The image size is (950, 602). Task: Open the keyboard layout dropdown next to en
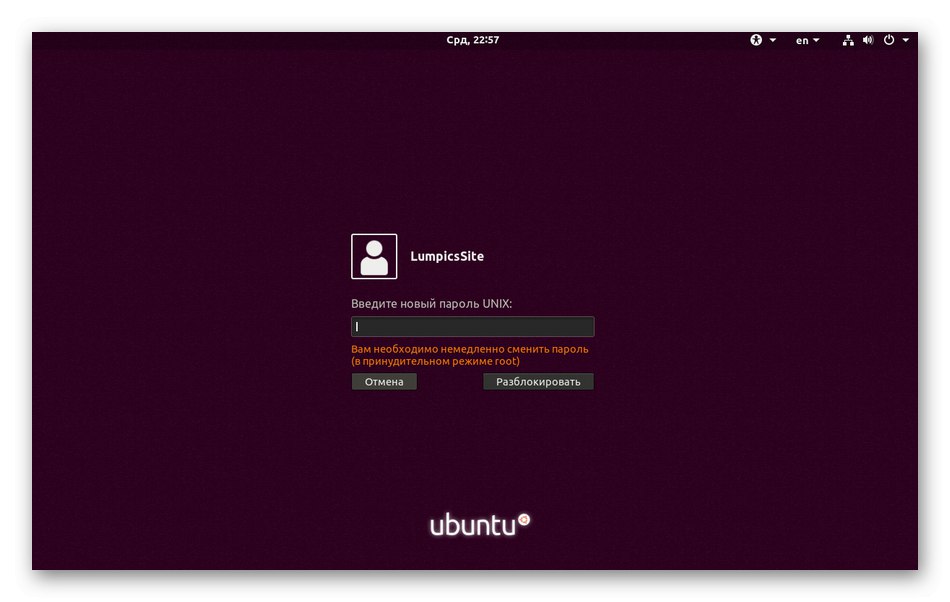[x=815, y=40]
